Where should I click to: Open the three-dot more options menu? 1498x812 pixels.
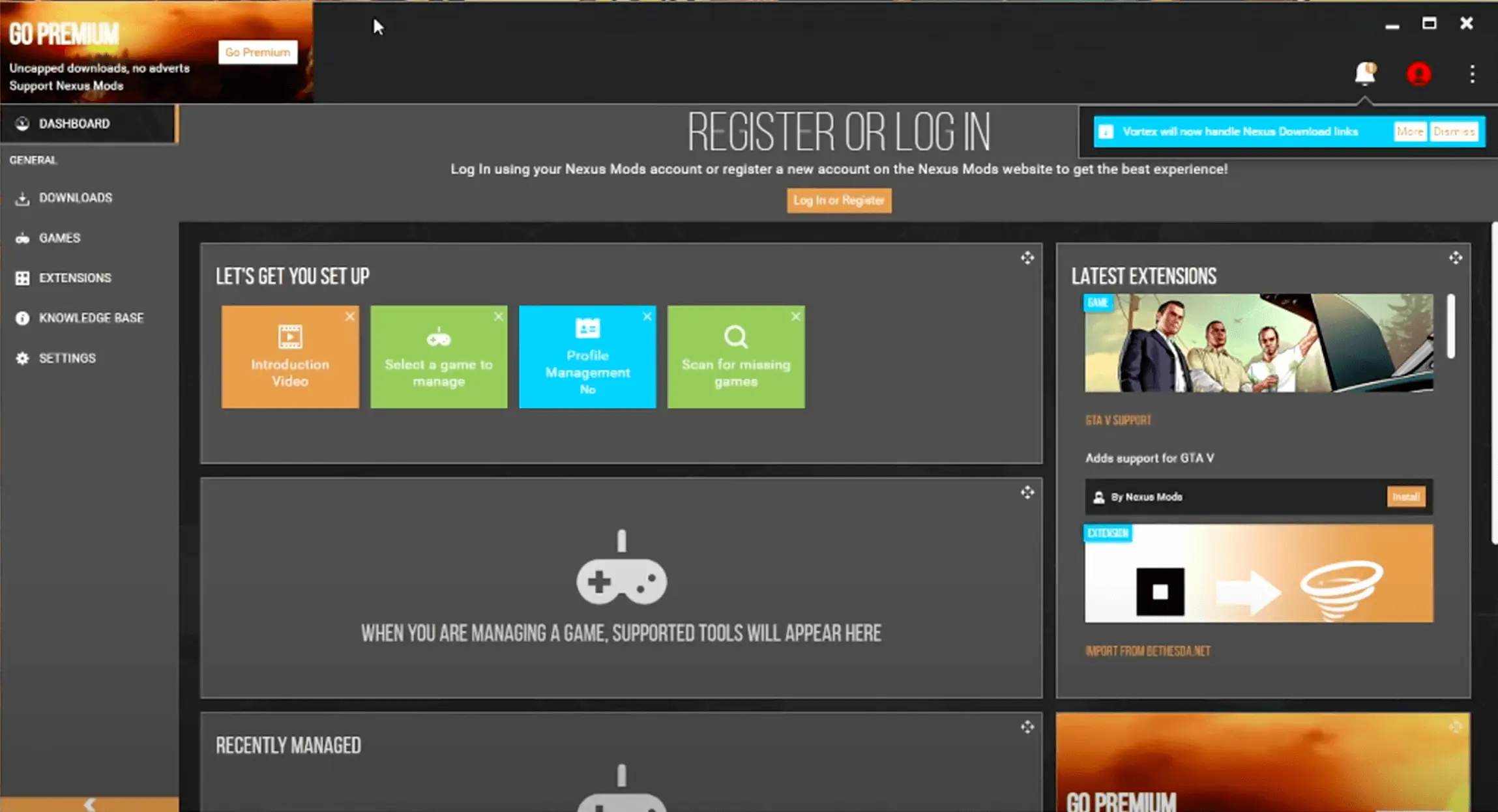coord(1472,74)
